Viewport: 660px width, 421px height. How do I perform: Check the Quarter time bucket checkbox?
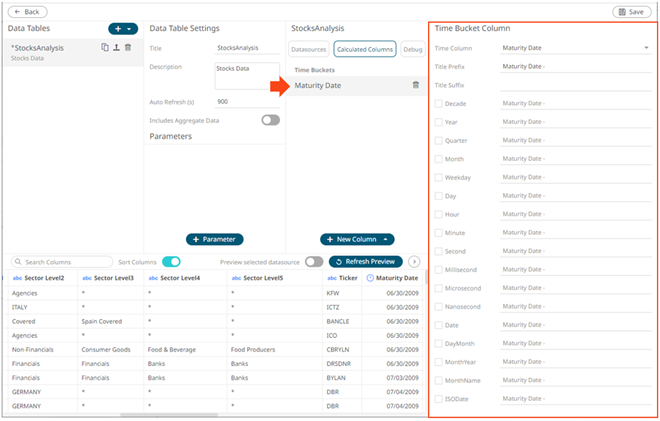(438, 140)
